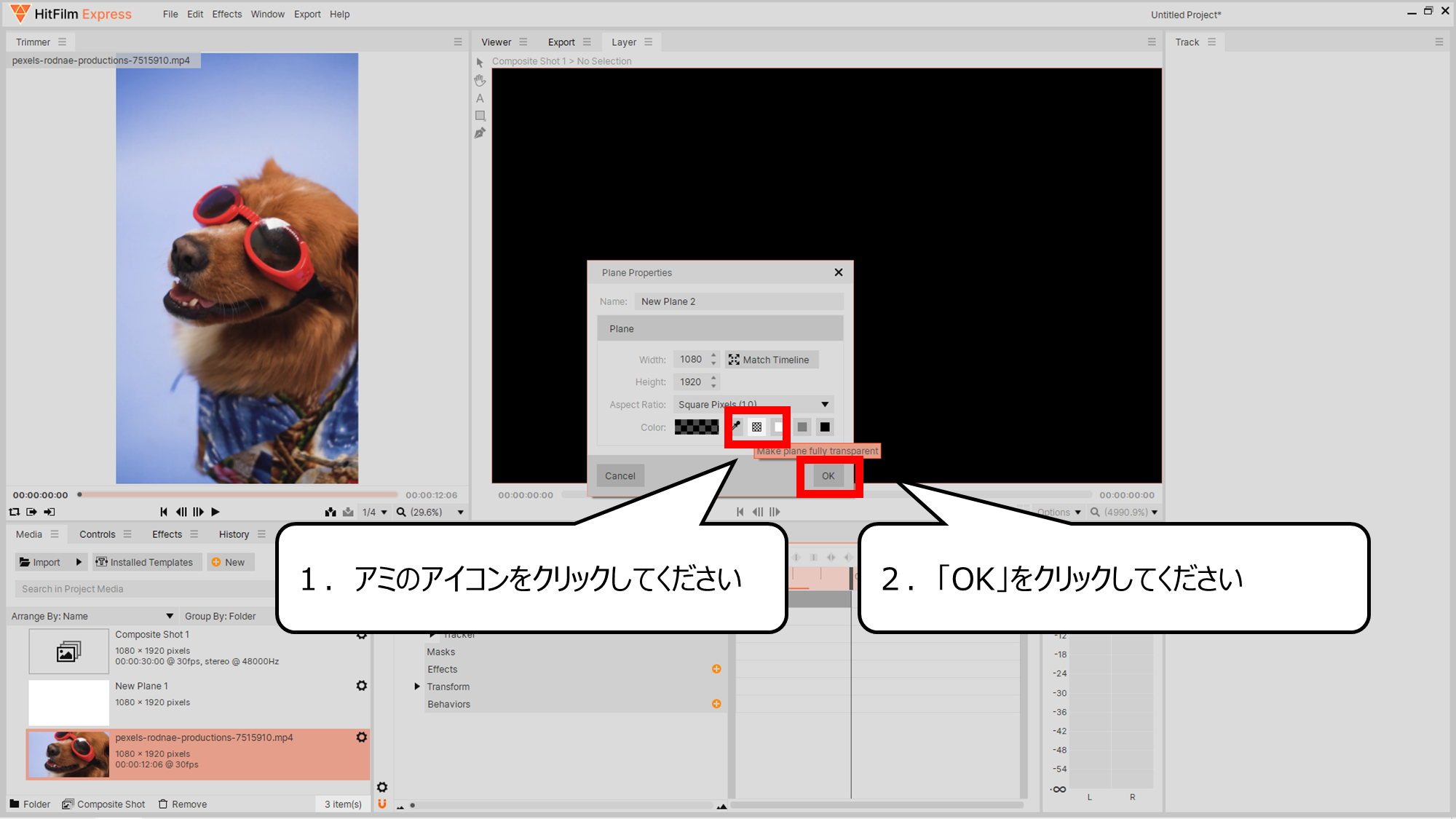
Task: Select the Hand pan tool in Viewer
Action: click(x=480, y=80)
